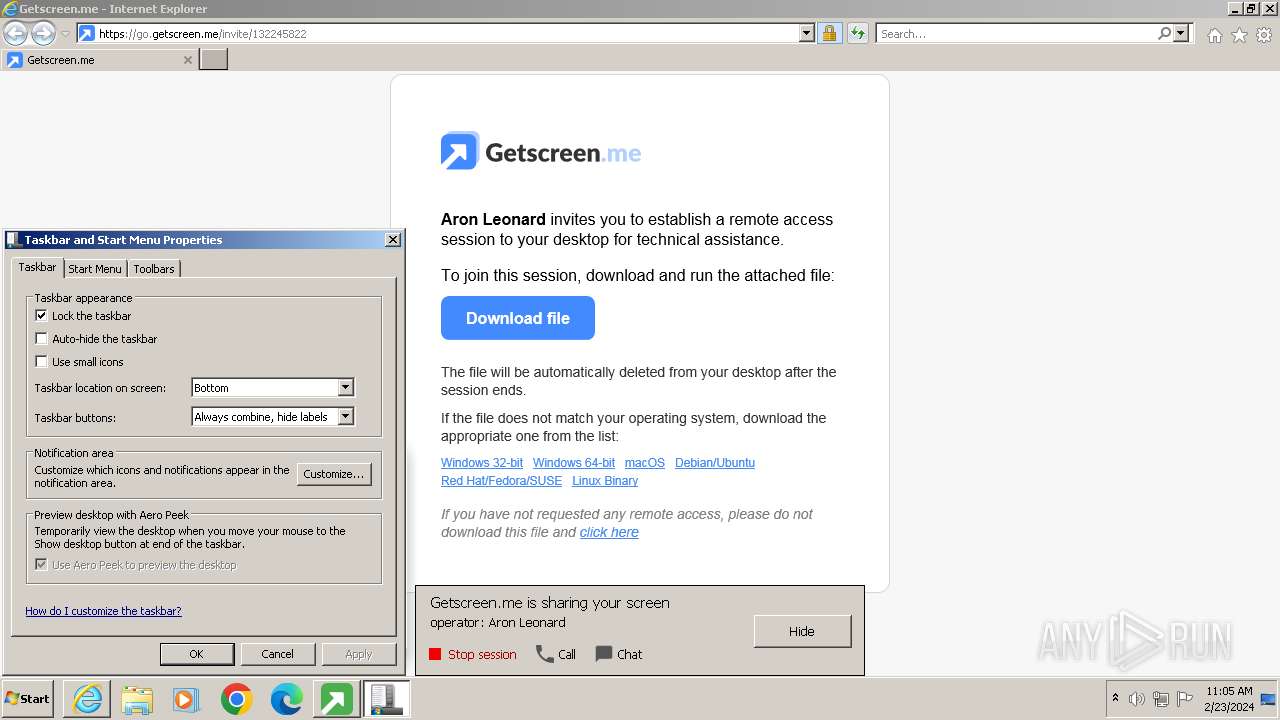The image size is (1280, 720).
Task: Show hidden system tray icons
Action: [x=1116, y=698]
